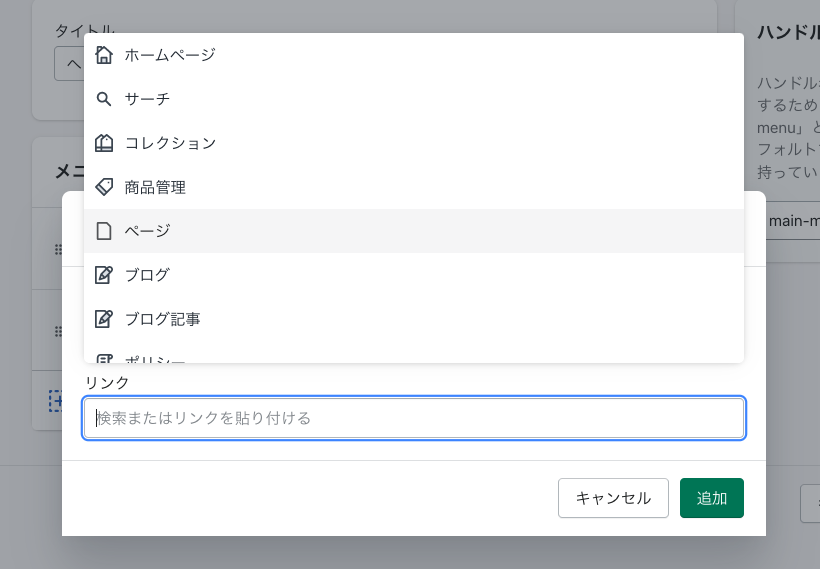Pick the 商品管理 text entry

click(155, 187)
